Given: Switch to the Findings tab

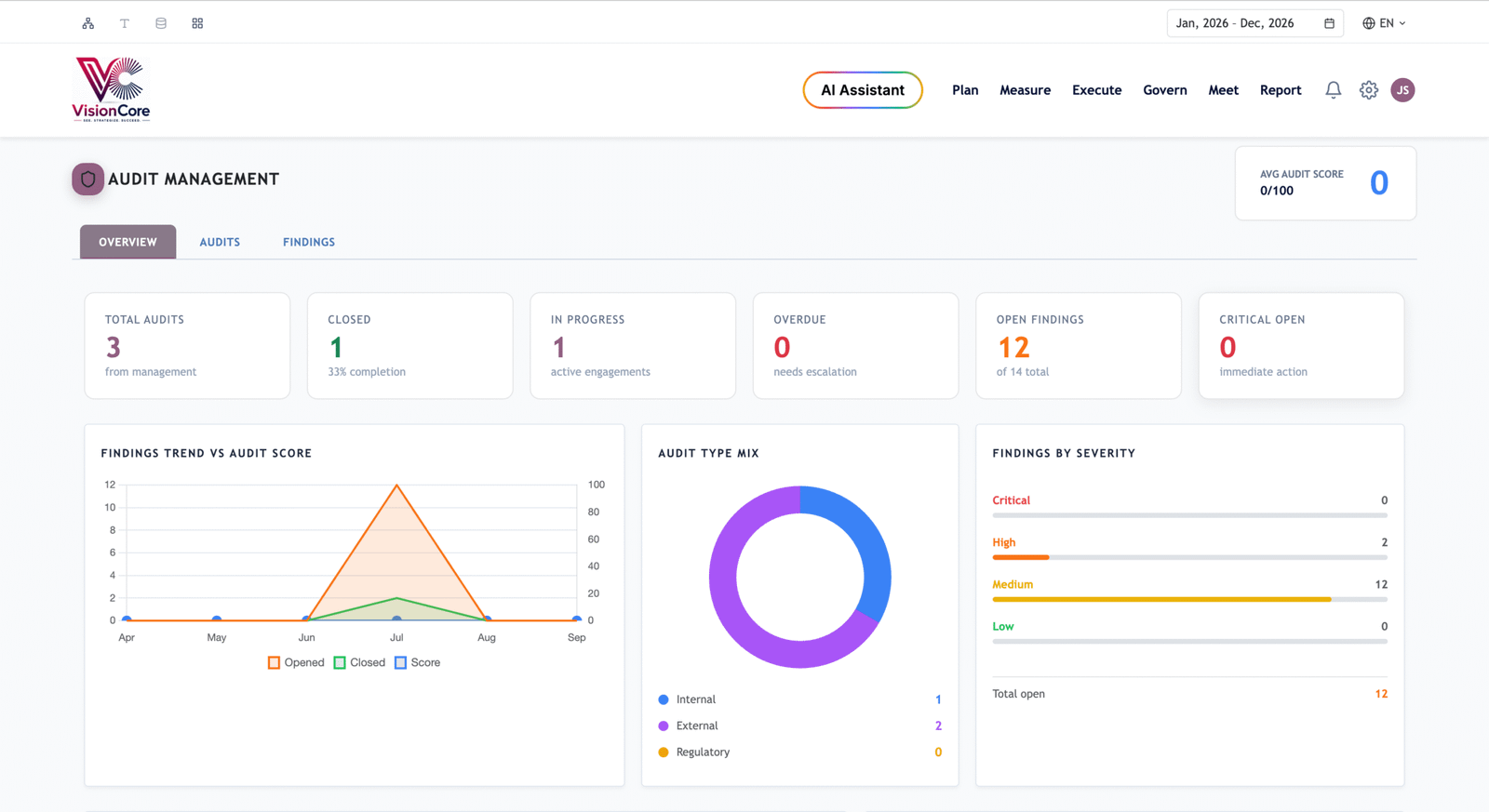Looking at the screenshot, I should [x=309, y=242].
